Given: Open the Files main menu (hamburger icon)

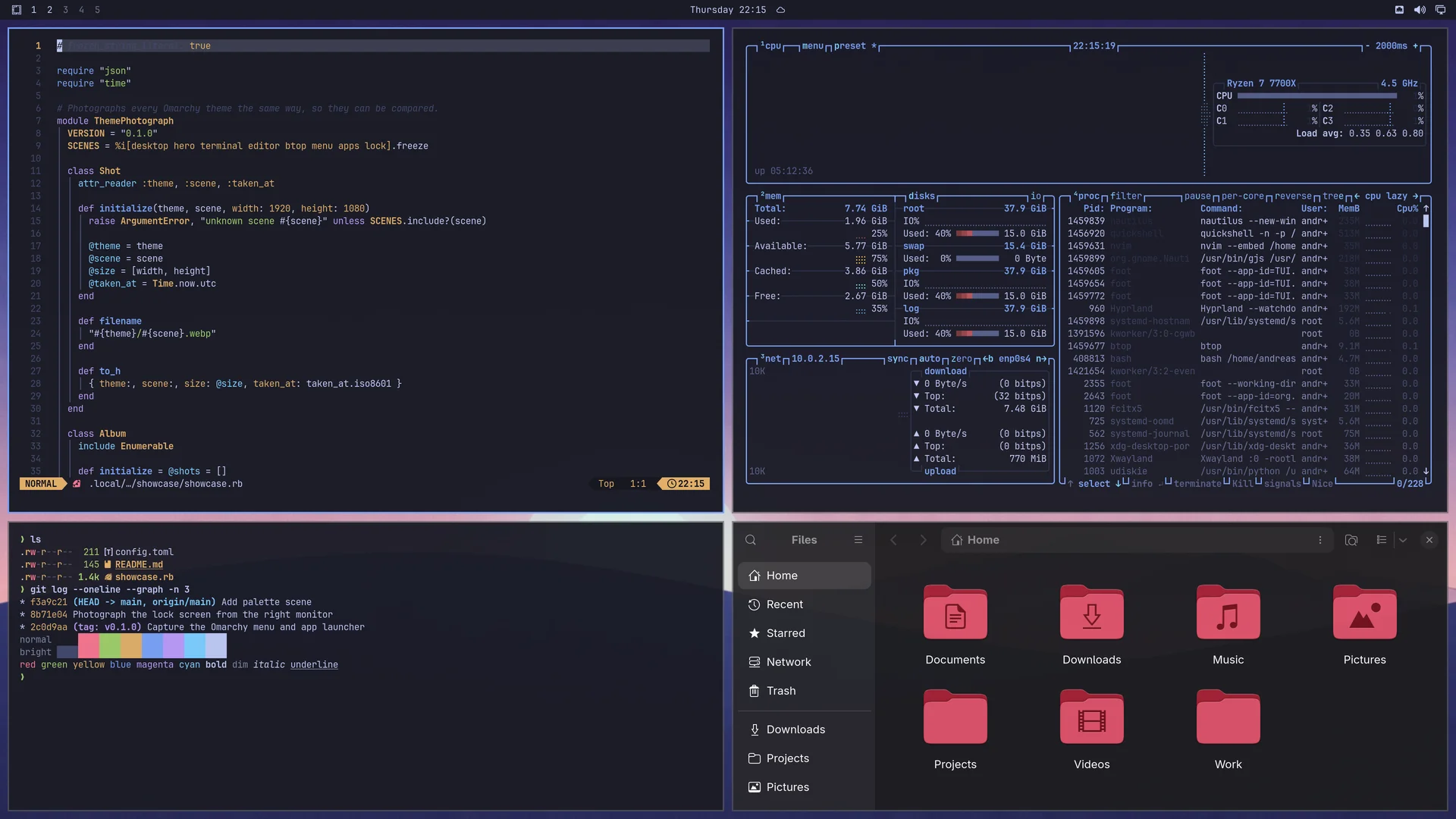Looking at the screenshot, I should click(858, 540).
